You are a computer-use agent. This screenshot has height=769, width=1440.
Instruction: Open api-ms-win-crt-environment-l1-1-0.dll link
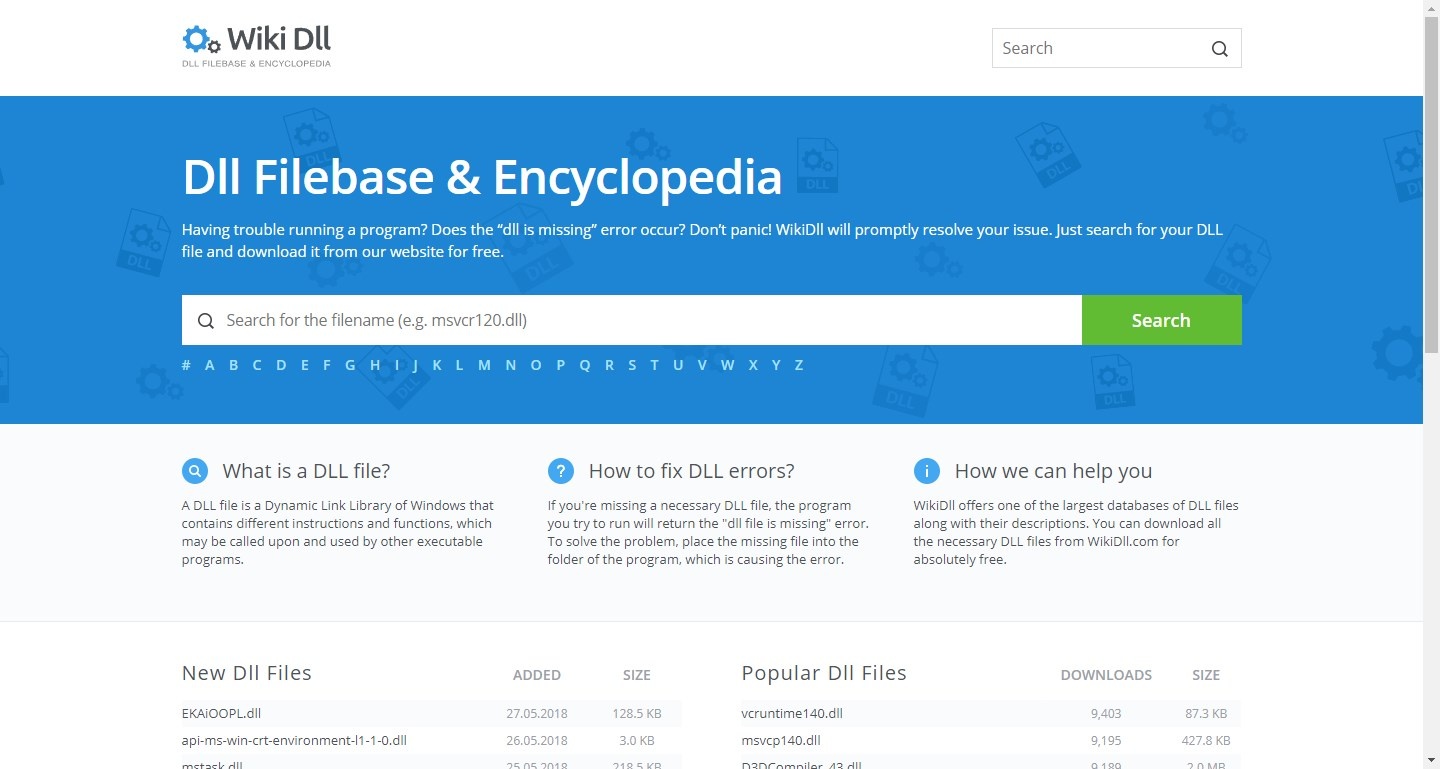(294, 741)
